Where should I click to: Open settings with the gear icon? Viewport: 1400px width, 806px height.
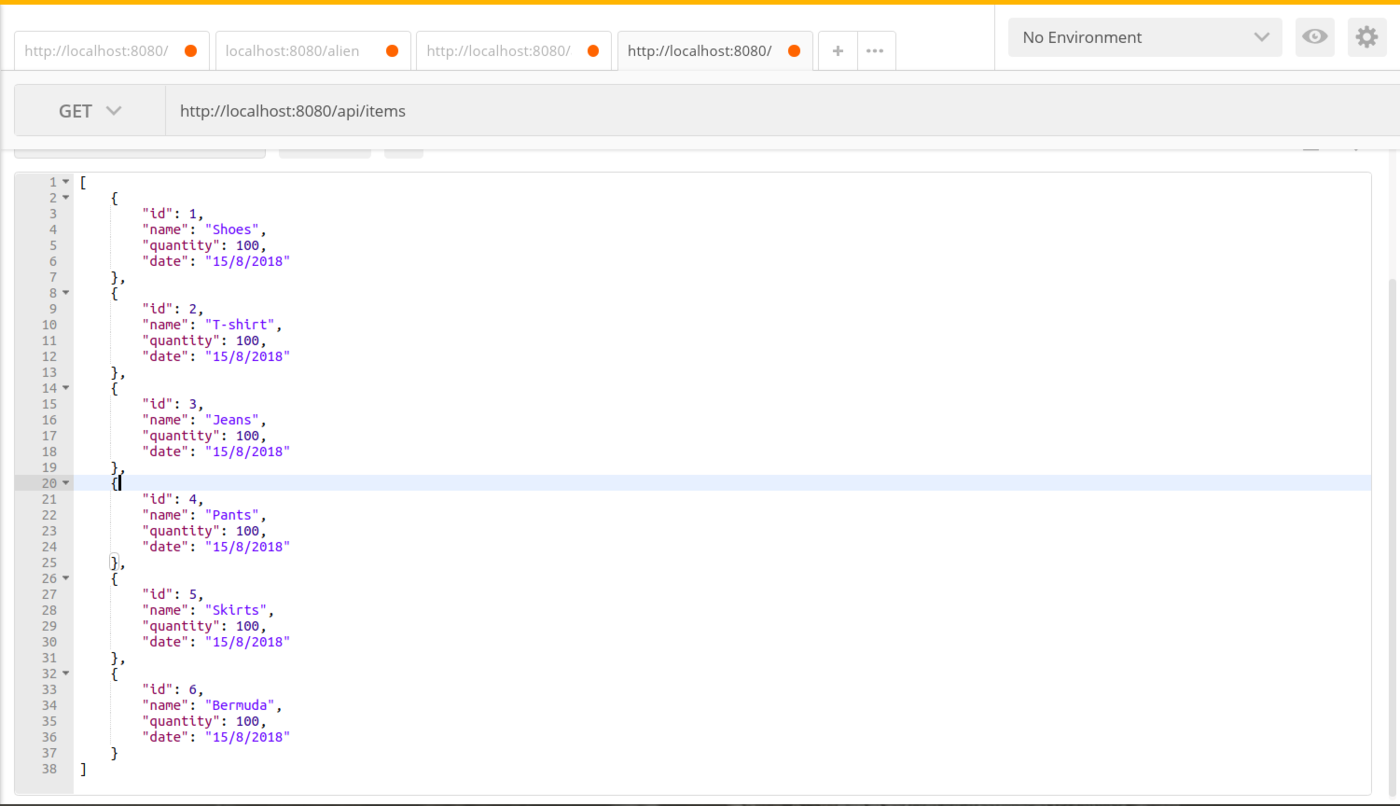click(x=1366, y=37)
